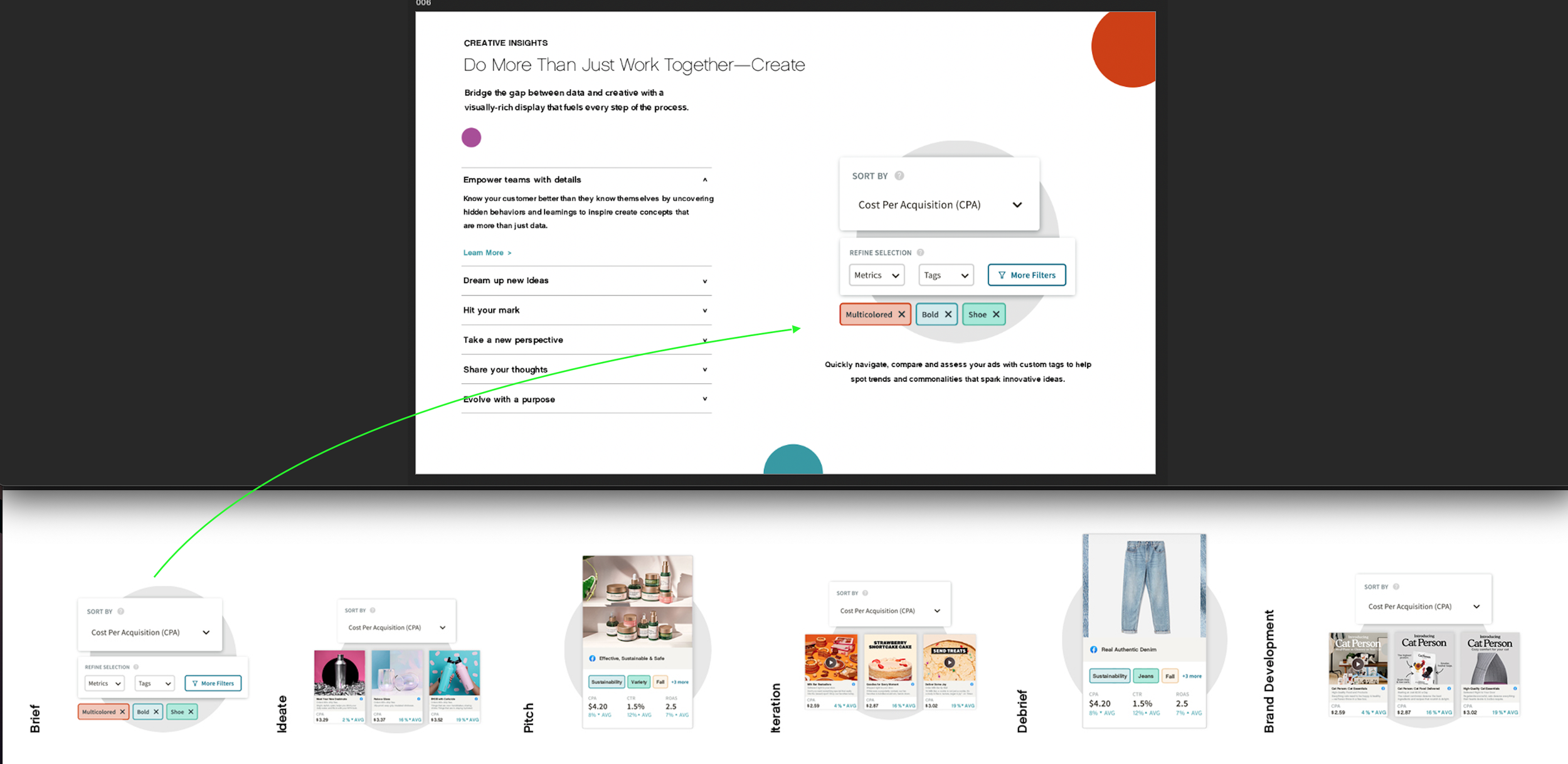The height and width of the screenshot is (764, 1568).
Task: Select the blue jeans product image
Action: [1144, 586]
